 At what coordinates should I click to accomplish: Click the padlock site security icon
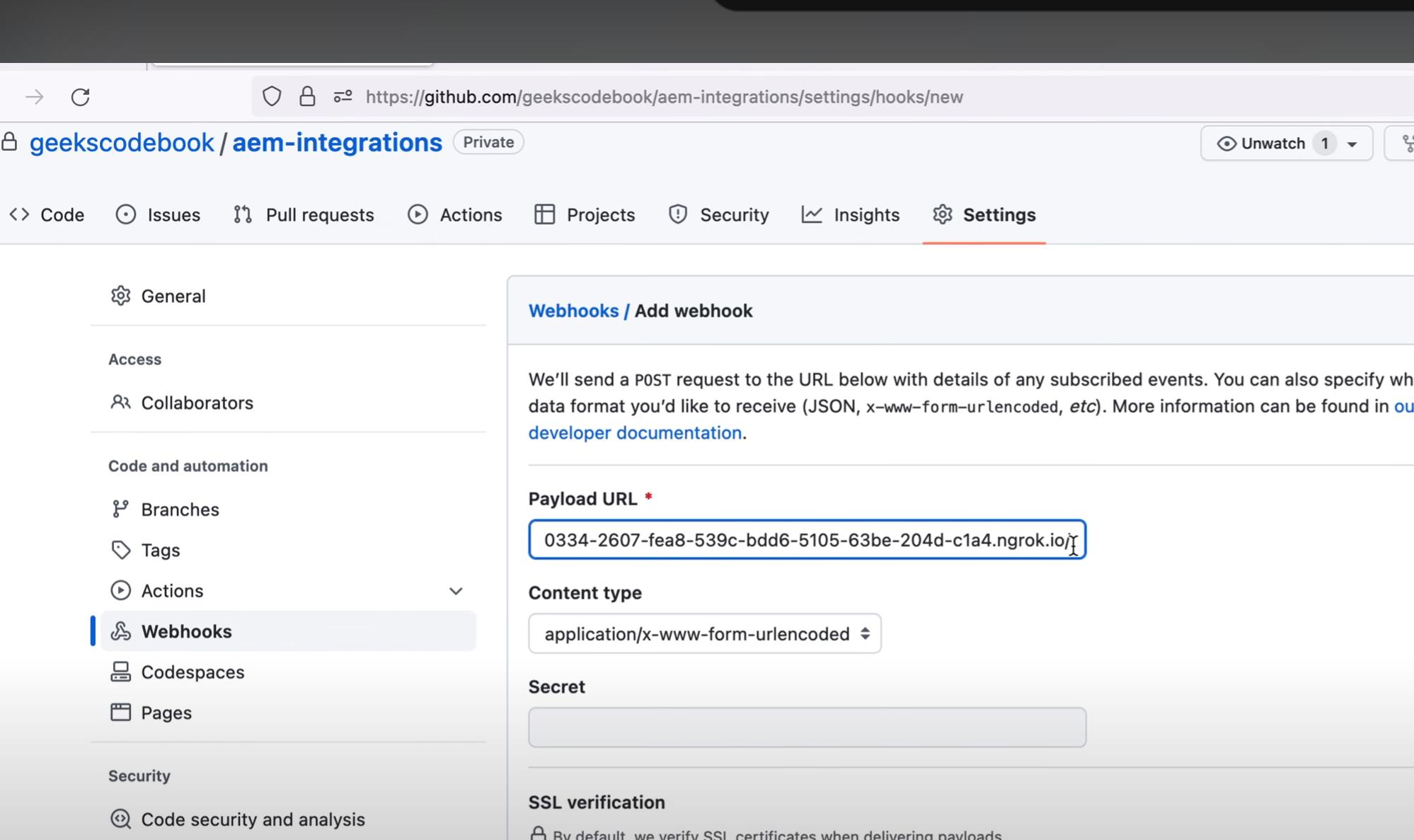point(307,96)
